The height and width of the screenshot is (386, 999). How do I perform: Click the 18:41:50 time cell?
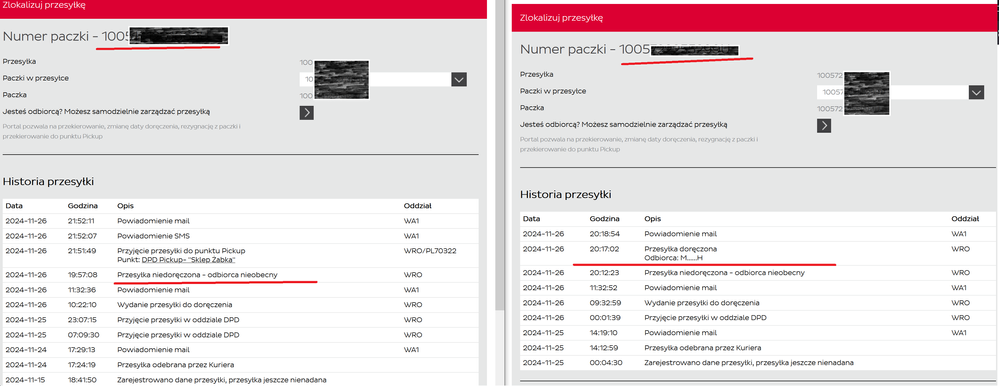pos(82,380)
